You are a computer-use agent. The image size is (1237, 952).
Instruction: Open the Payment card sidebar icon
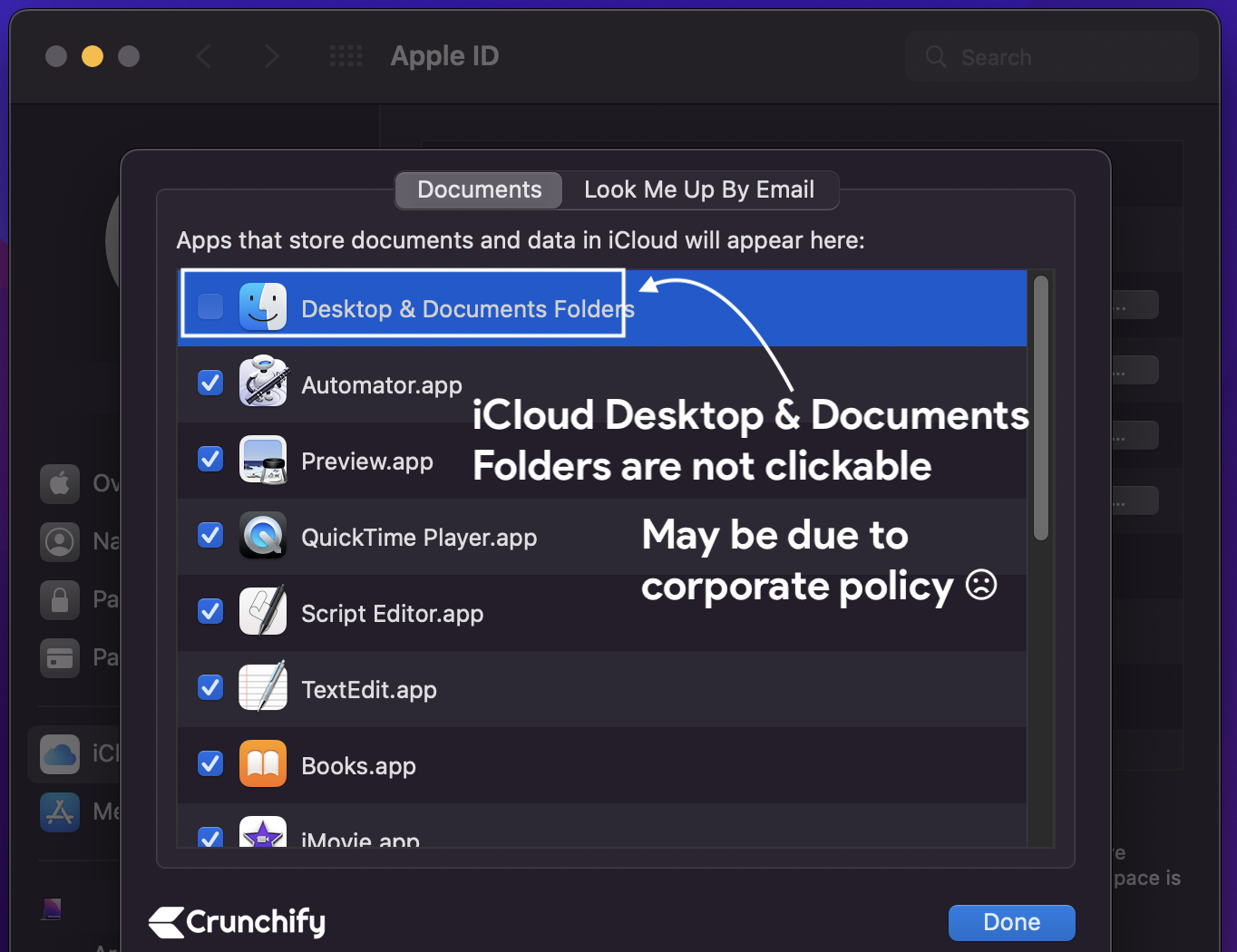pos(60,657)
